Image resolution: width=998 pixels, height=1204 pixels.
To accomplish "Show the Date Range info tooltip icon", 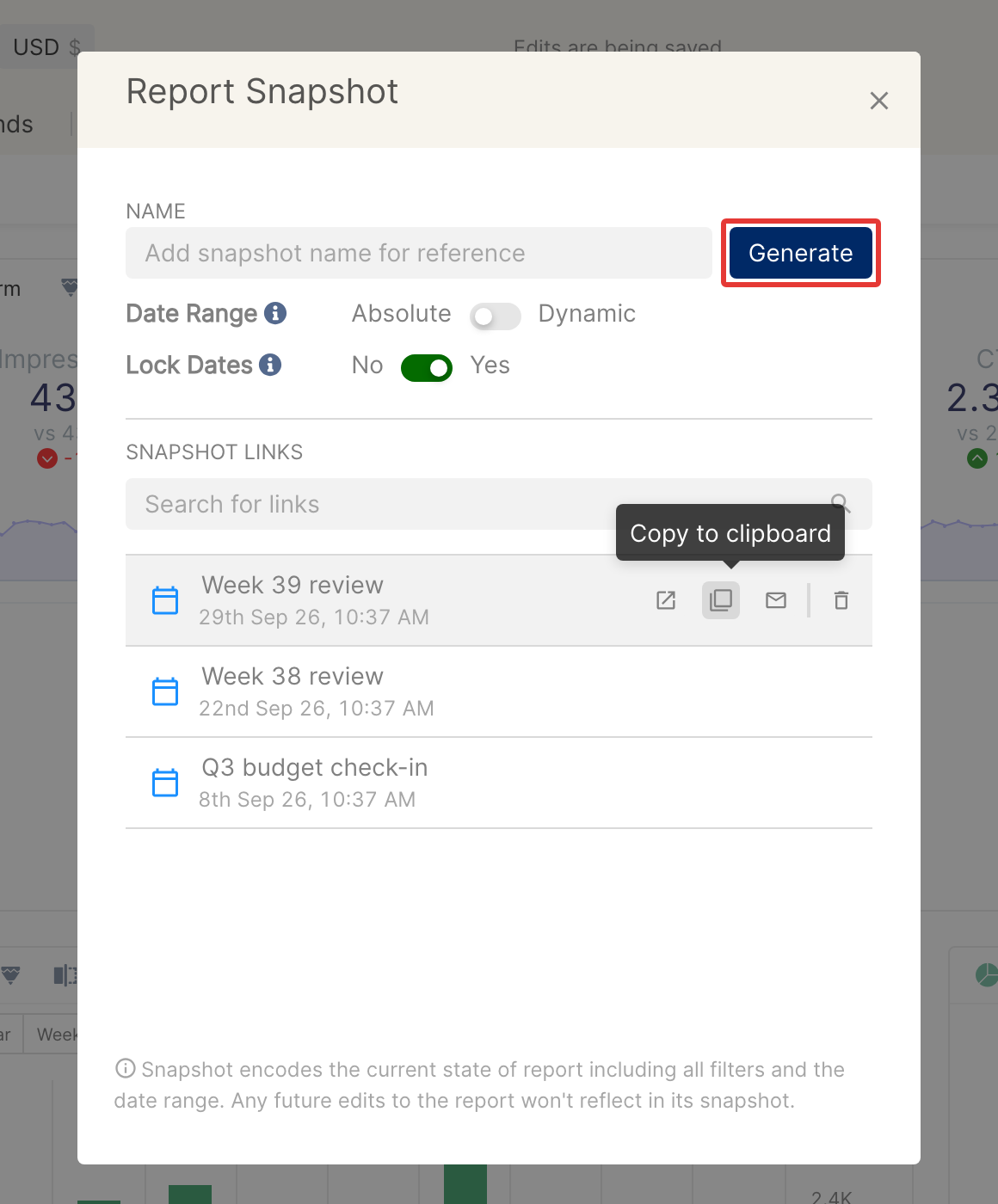I will tap(275, 313).
